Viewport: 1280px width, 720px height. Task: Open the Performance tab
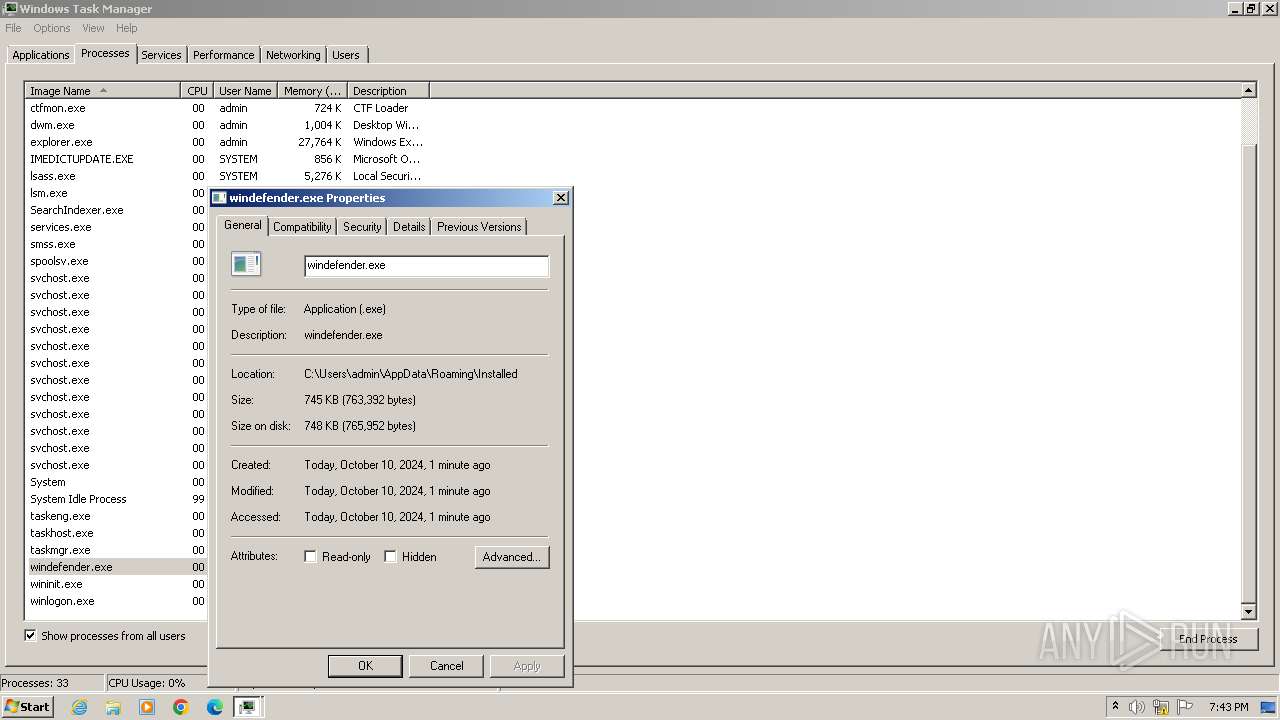pyautogui.click(x=224, y=55)
